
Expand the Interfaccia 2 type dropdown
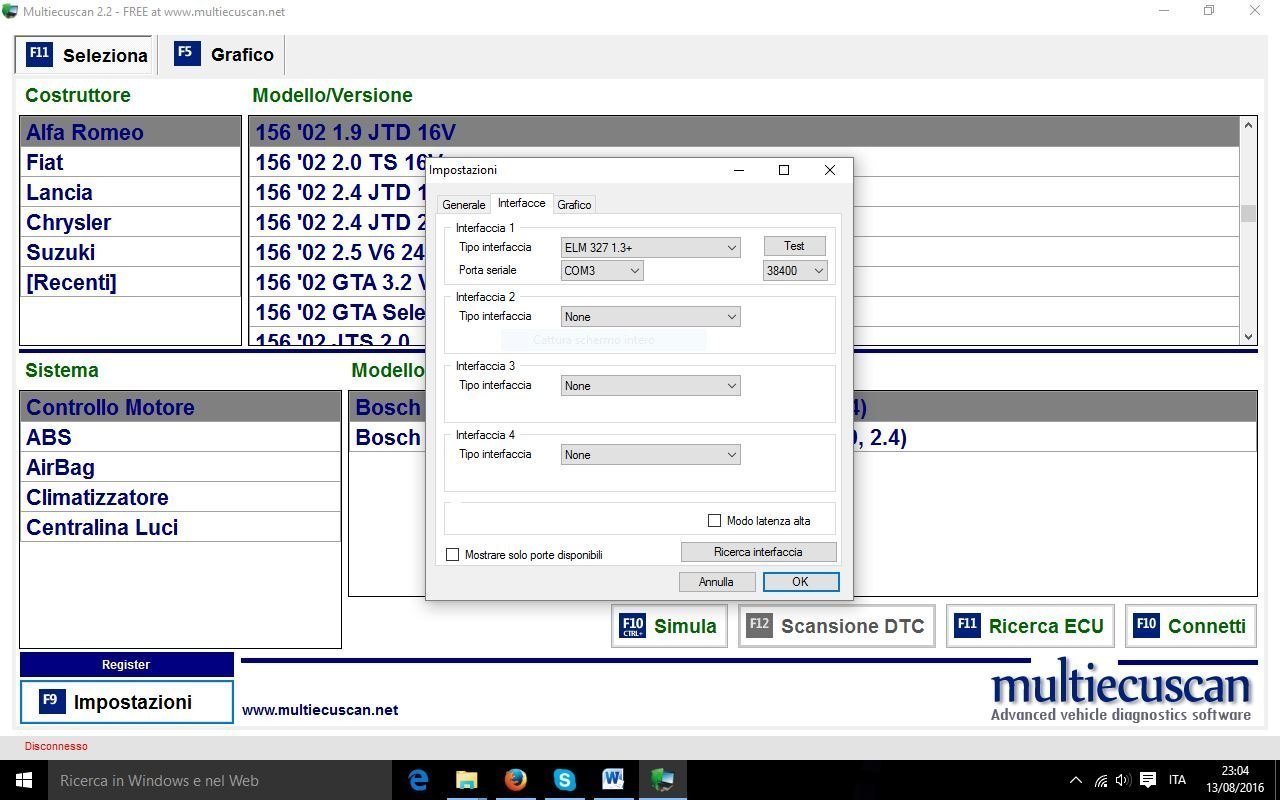click(650, 317)
